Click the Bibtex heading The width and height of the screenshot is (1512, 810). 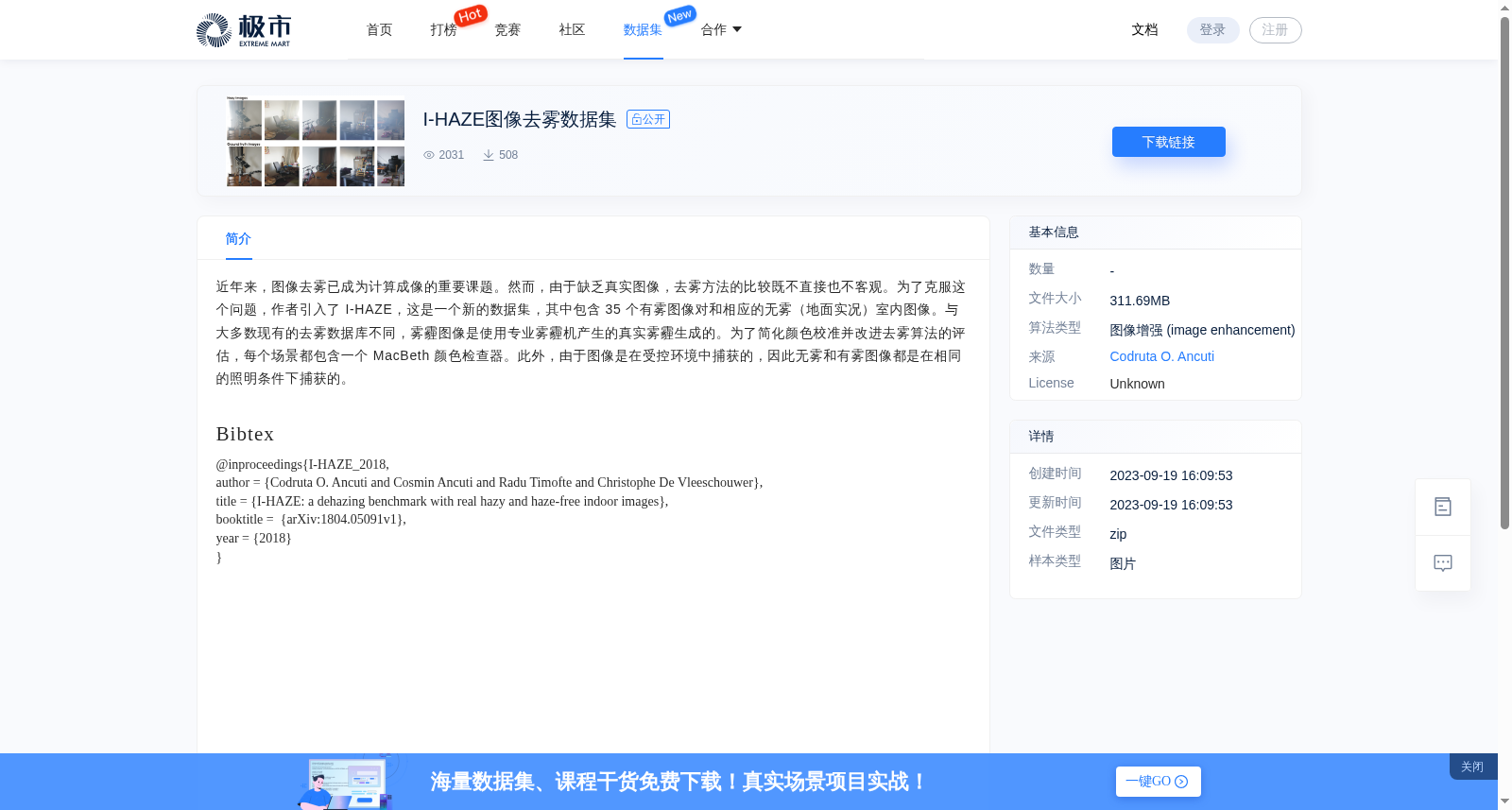(x=245, y=434)
